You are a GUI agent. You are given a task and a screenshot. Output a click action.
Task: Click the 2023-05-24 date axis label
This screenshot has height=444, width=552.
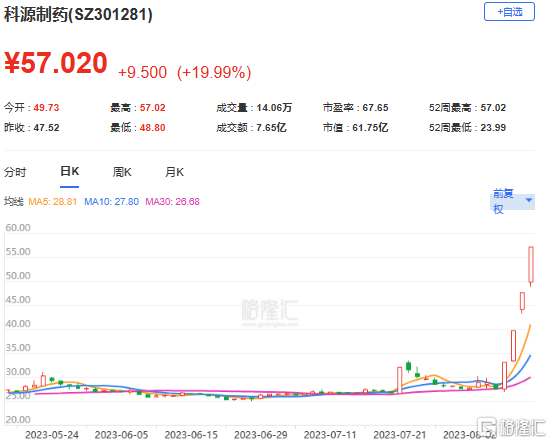click(x=52, y=435)
